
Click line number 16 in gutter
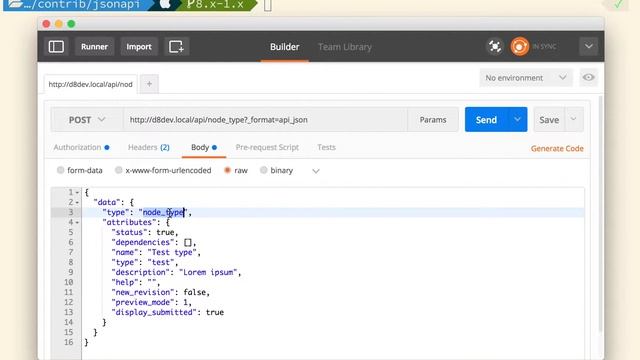pos(69,342)
